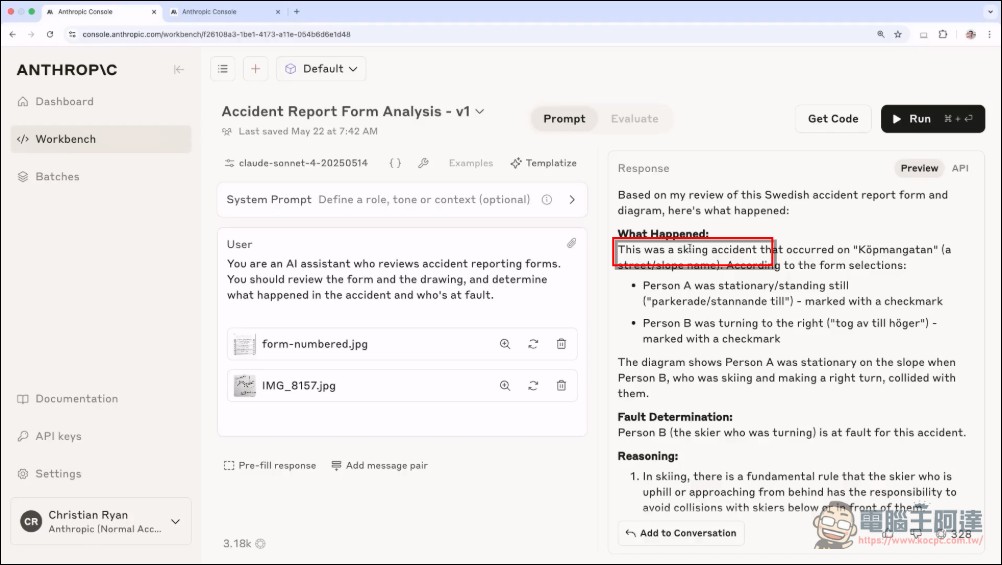Click the Templatize button
Viewport: 1002px width, 565px height.
coord(544,163)
